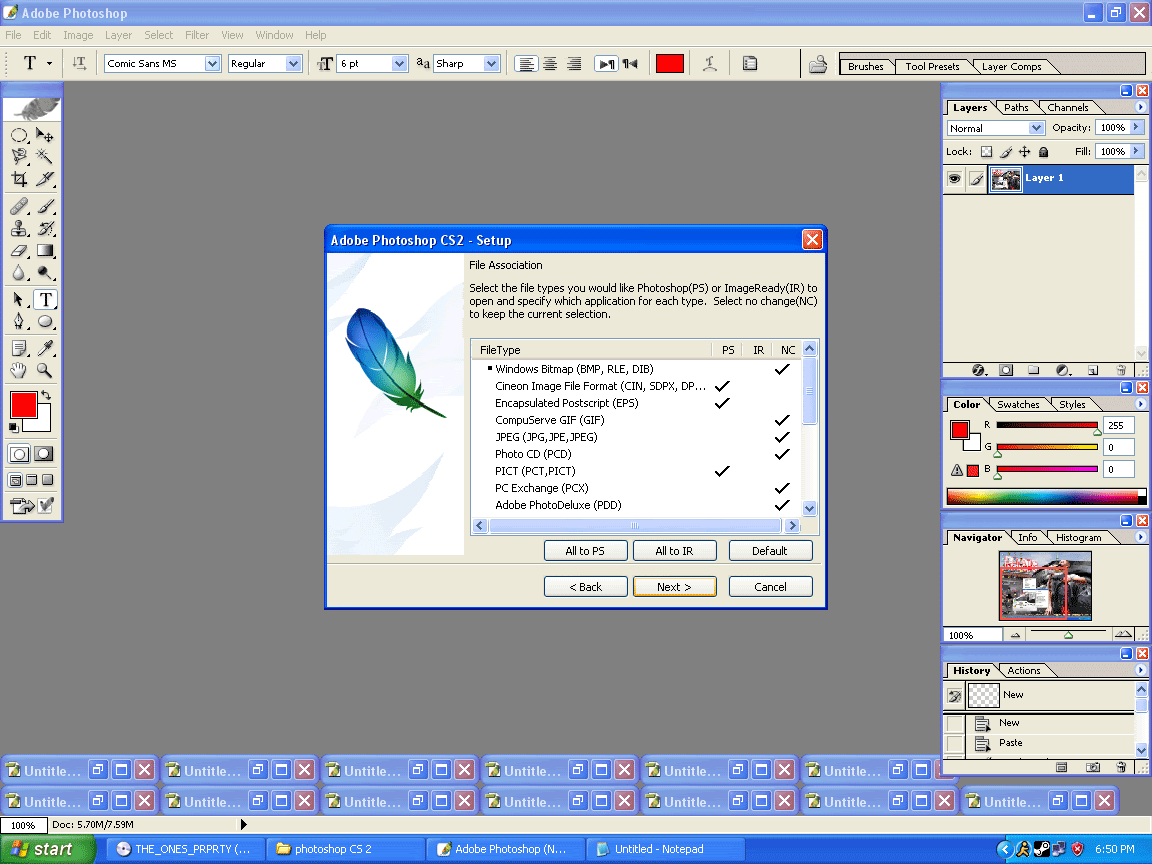
Task: Toggle lock transparent pixels in Layers panel
Action: click(987, 152)
